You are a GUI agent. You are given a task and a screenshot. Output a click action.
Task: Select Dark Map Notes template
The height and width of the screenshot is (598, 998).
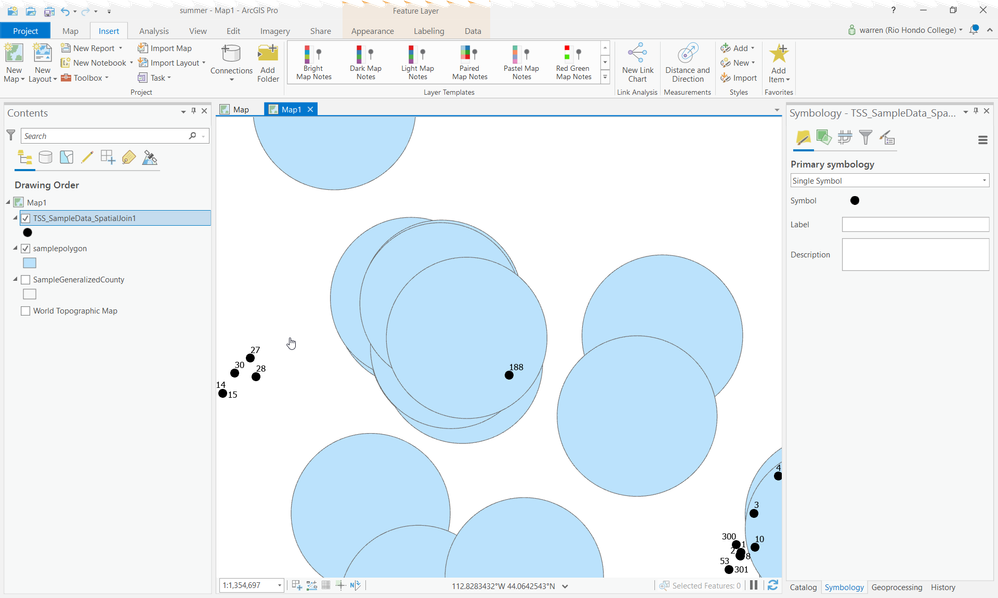tap(365, 63)
